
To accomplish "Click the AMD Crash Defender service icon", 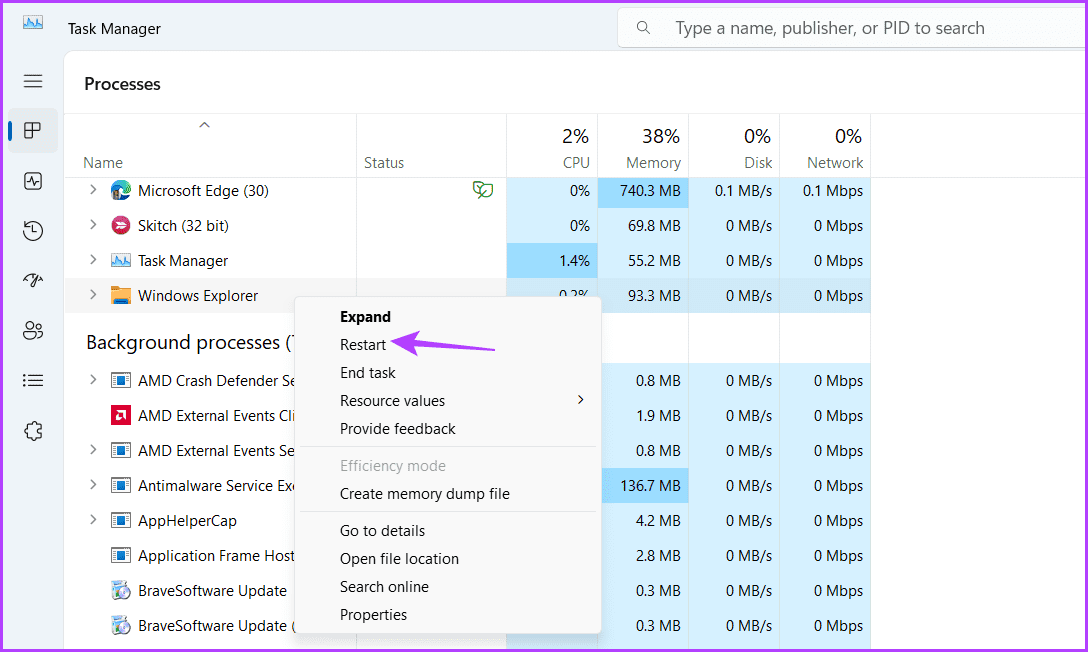I will pos(121,380).
